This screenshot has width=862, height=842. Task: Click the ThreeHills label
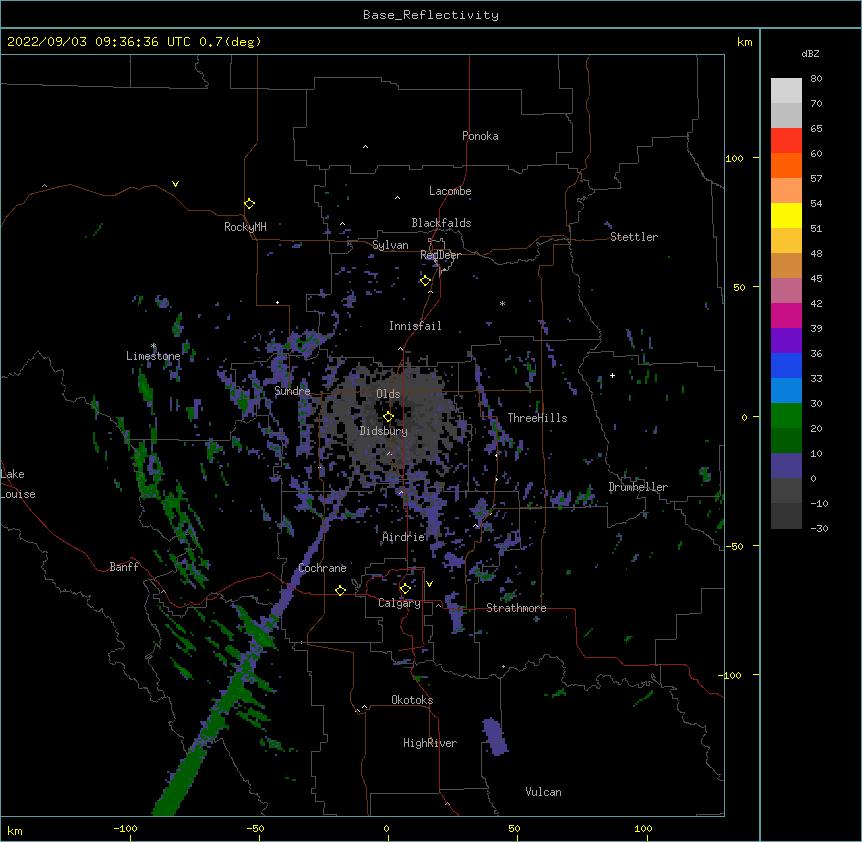point(537,418)
